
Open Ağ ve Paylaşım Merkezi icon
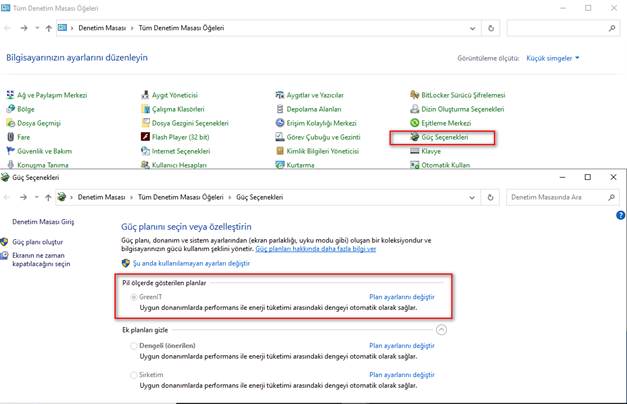click(45, 95)
